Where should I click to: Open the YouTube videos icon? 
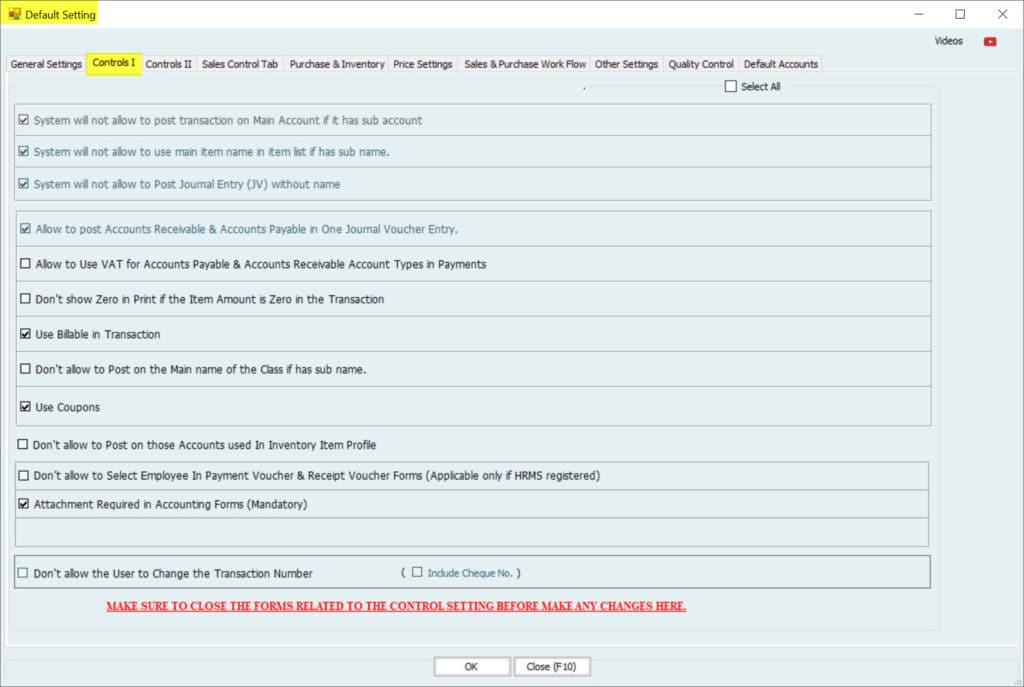(990, 42)
